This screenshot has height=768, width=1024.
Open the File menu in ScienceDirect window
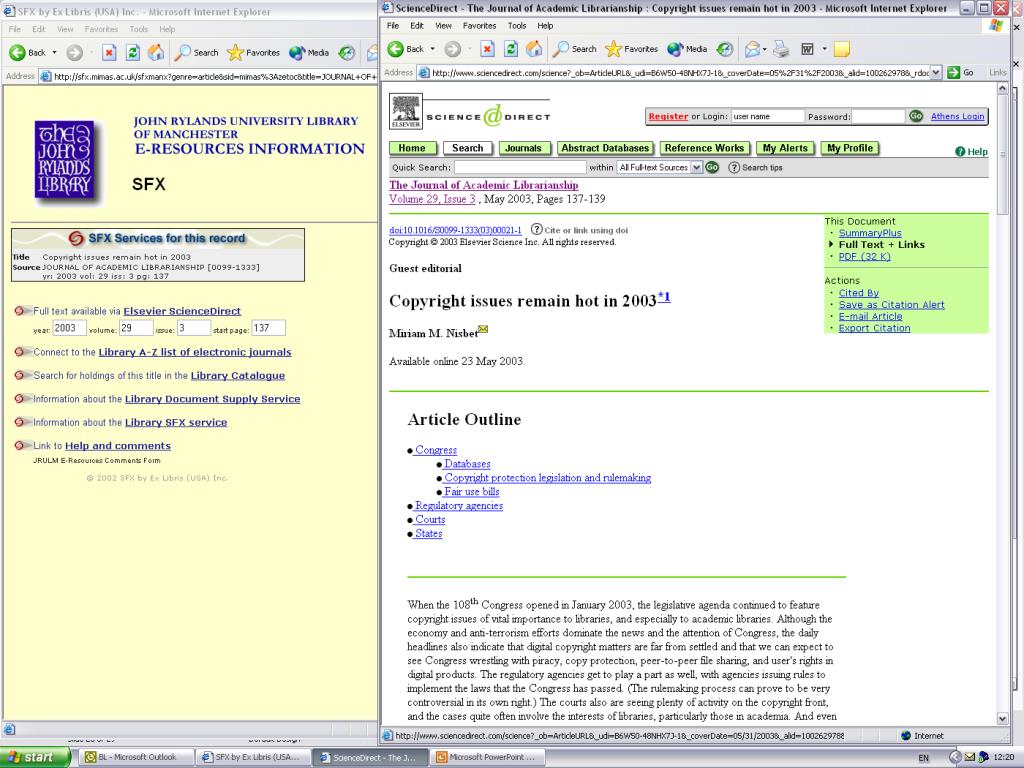393,25
